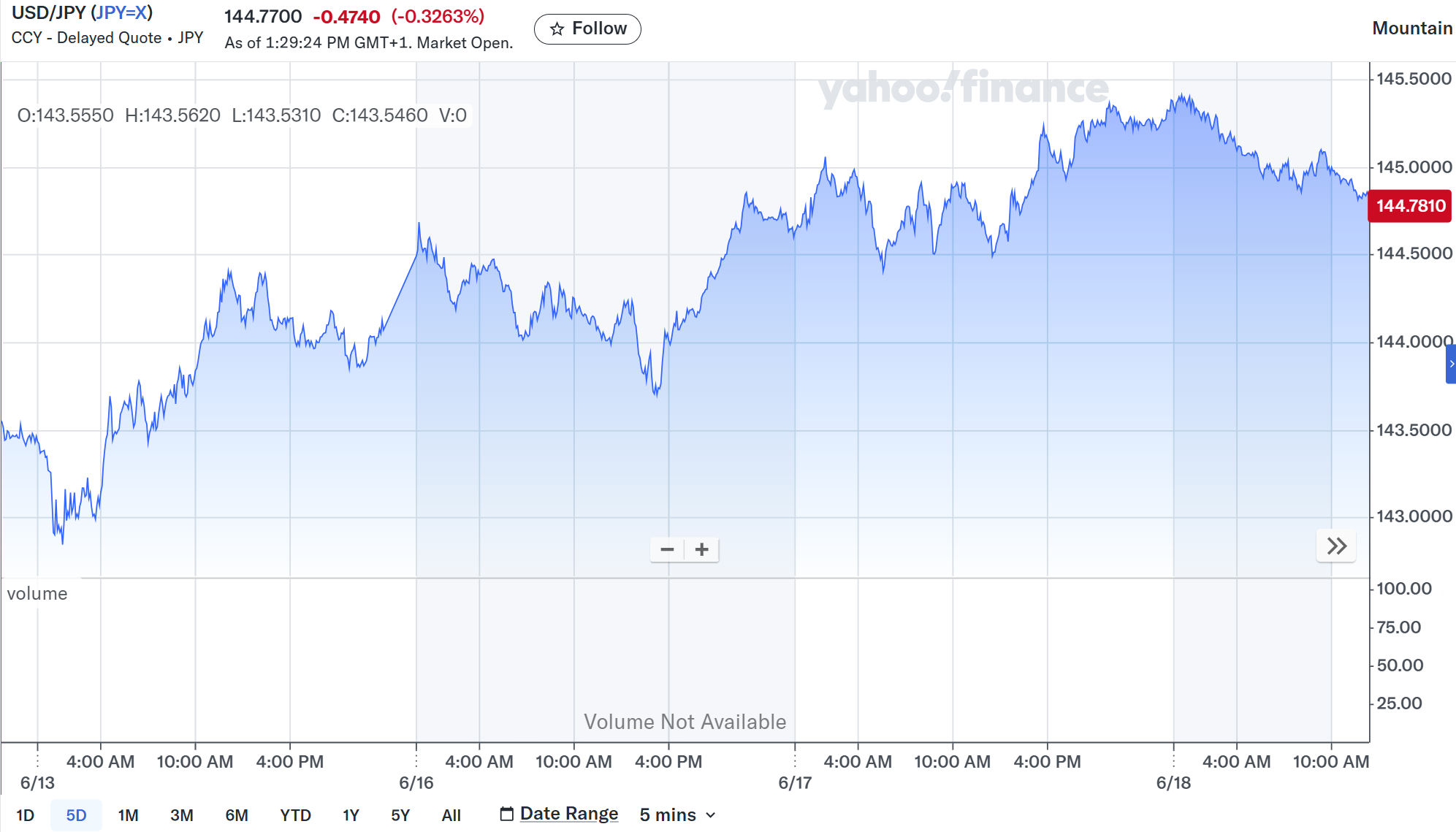Show All historical data range

point(451,815)
